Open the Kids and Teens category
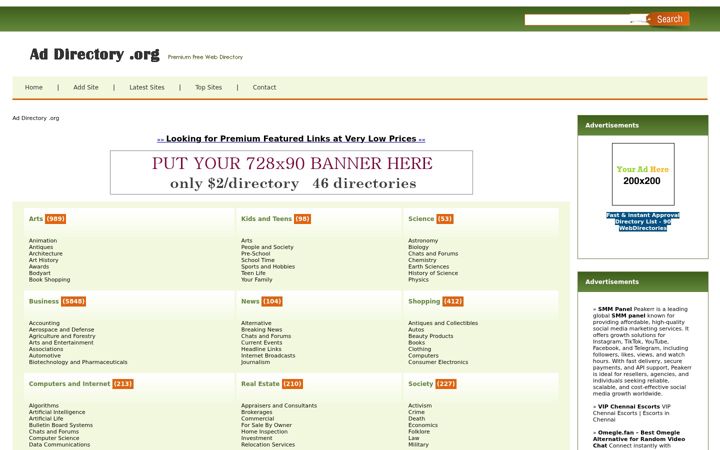 point(266,219)
